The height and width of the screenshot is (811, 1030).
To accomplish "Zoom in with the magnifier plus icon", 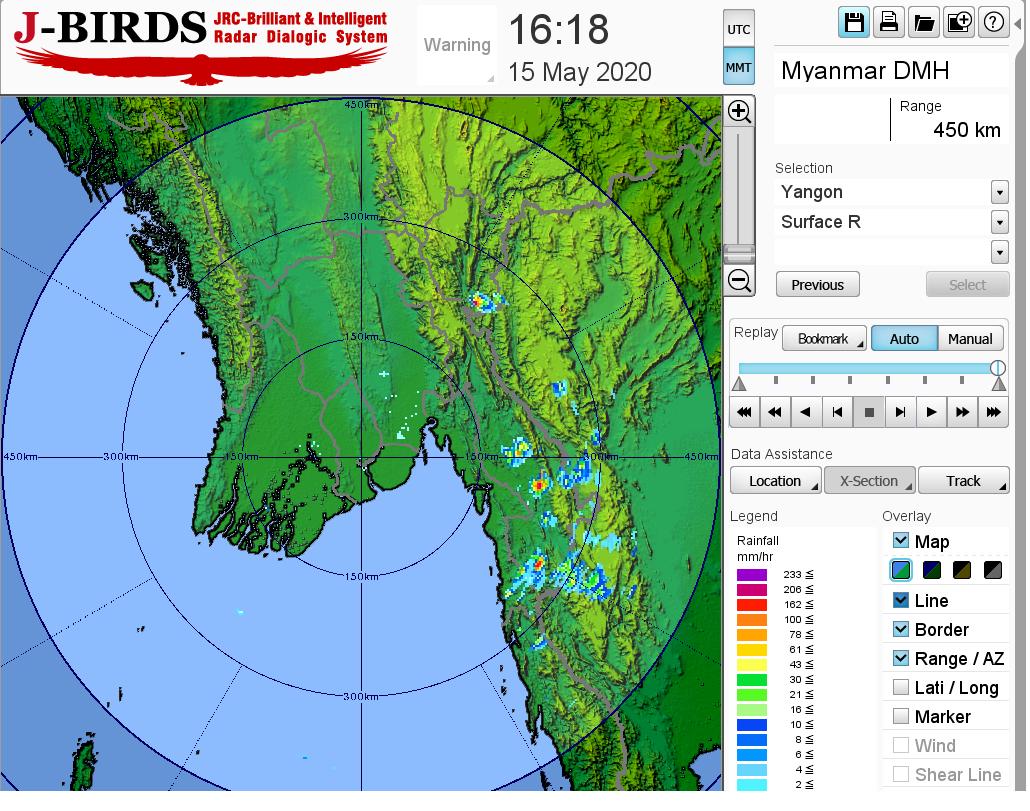I will click(739, 111).
